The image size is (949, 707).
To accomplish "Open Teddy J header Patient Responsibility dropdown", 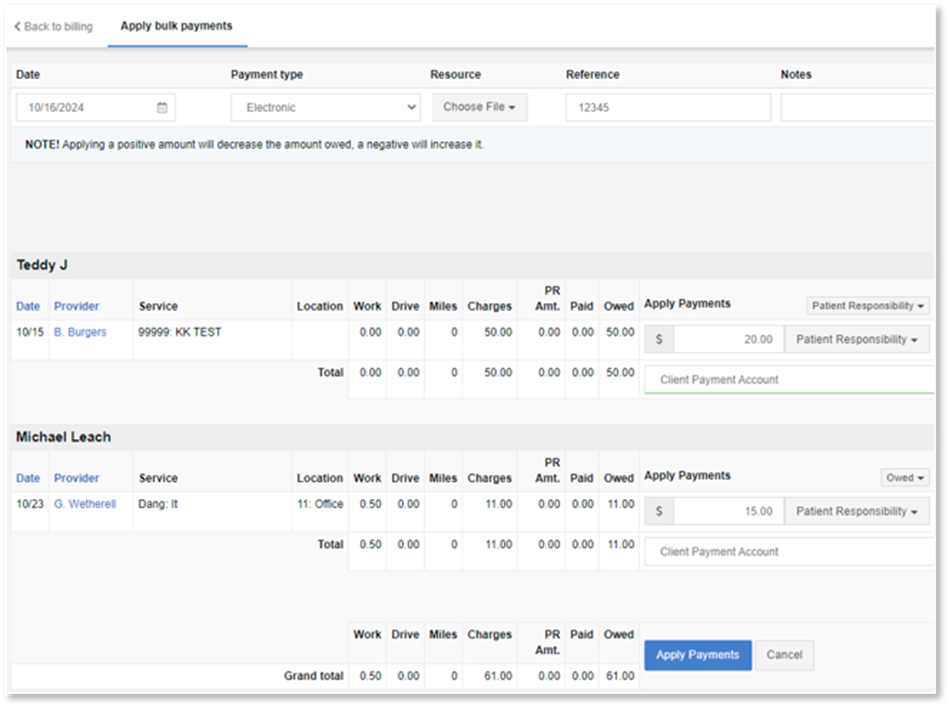I will [x=868, y=306].
